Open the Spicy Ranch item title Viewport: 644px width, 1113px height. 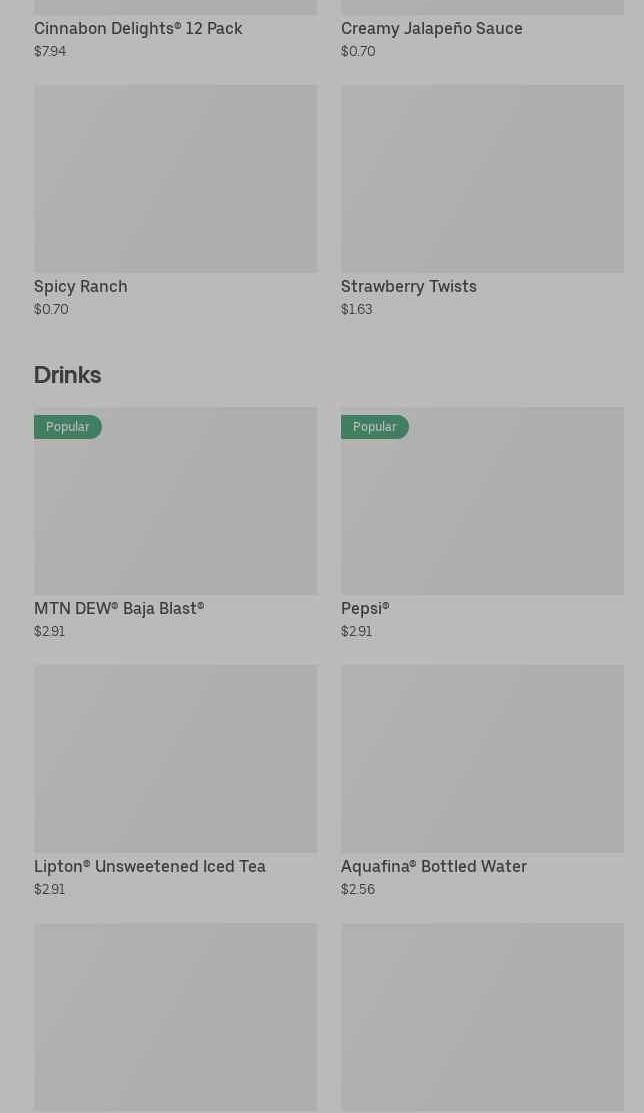(81, 286)
